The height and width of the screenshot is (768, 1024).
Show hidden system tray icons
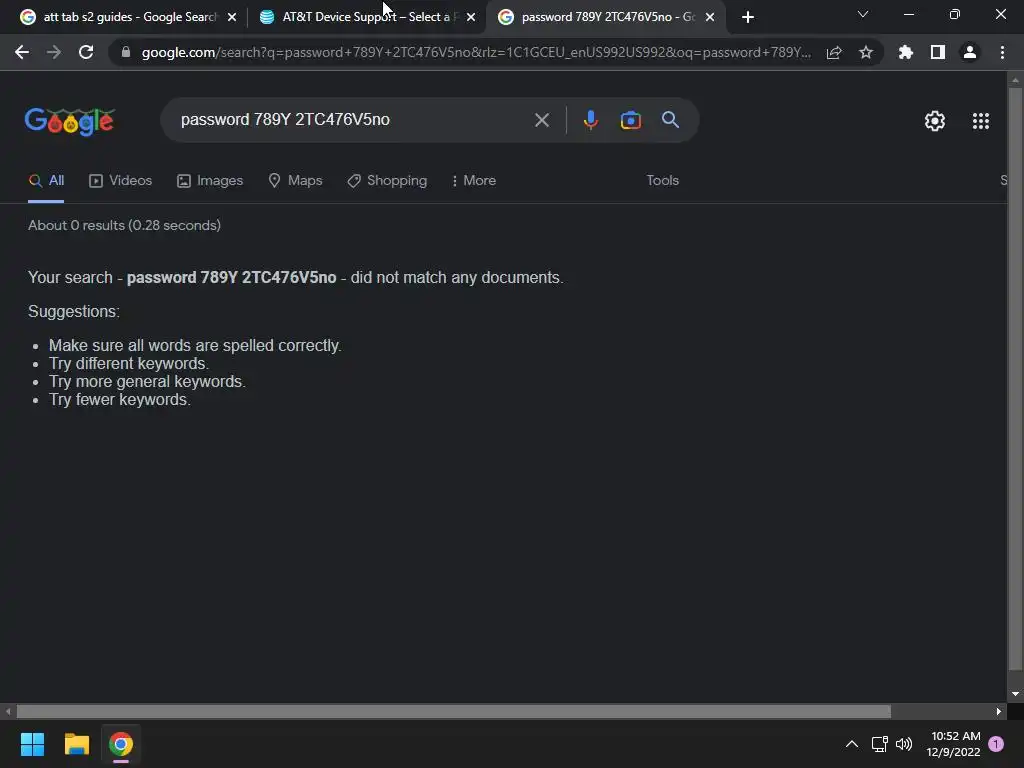[852, 744]
